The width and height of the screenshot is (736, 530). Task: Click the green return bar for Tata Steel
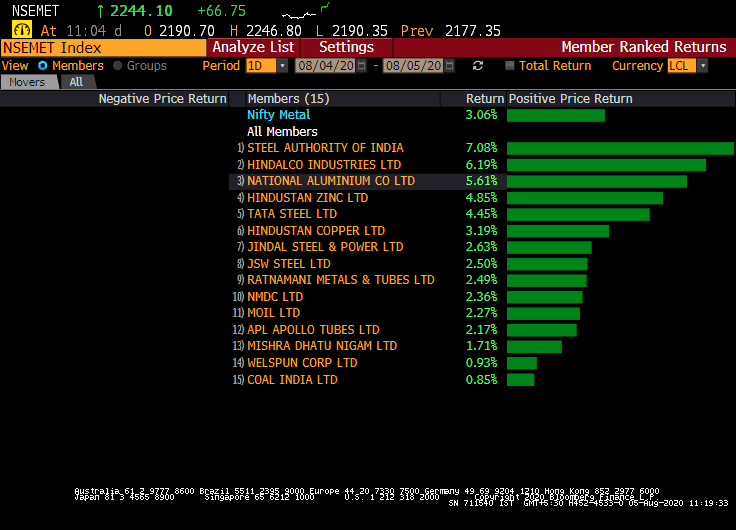point(578,214)
